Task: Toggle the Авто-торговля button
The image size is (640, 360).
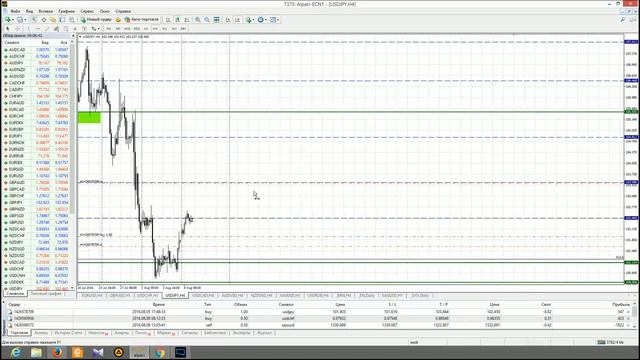Action: tap(142, 20)
